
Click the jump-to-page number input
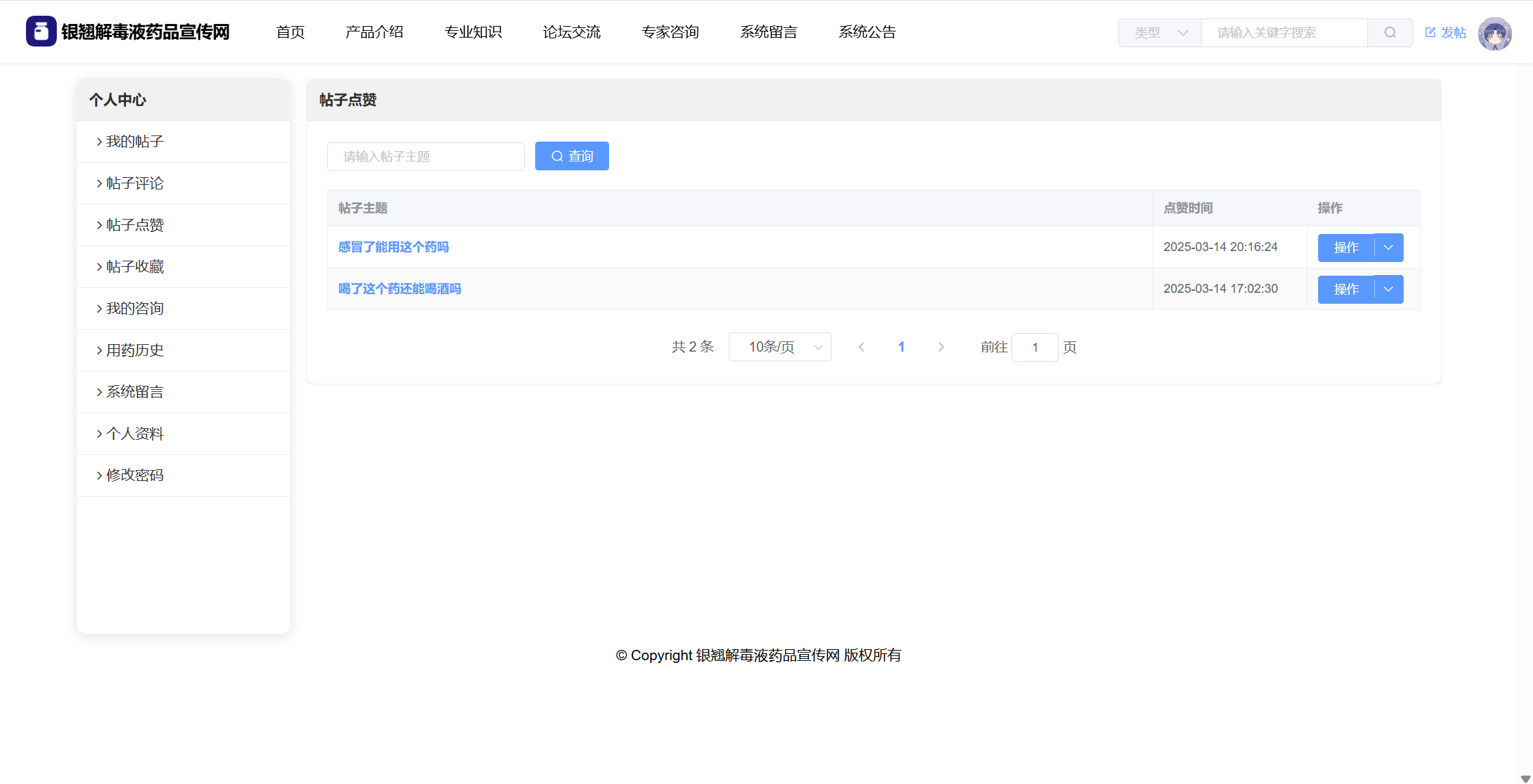[x=1035, y=348]
